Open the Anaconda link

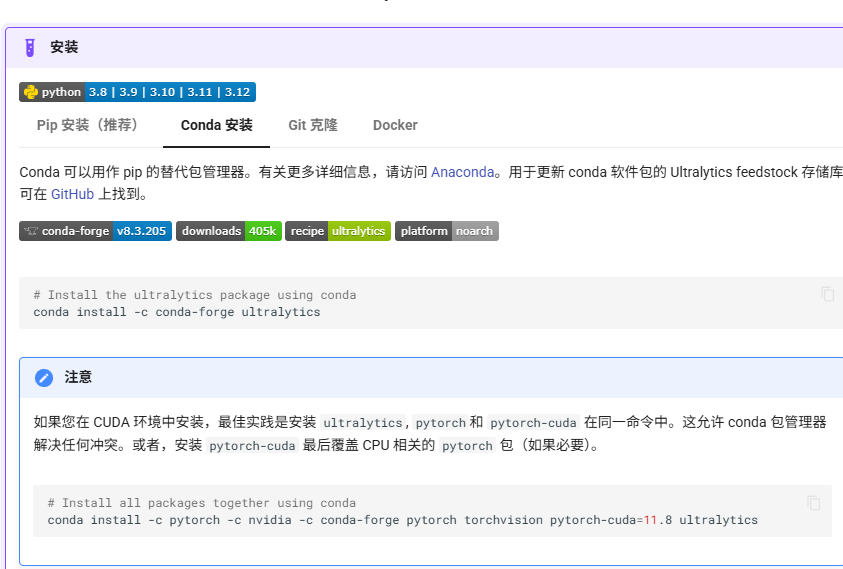(x=462, y=172)
